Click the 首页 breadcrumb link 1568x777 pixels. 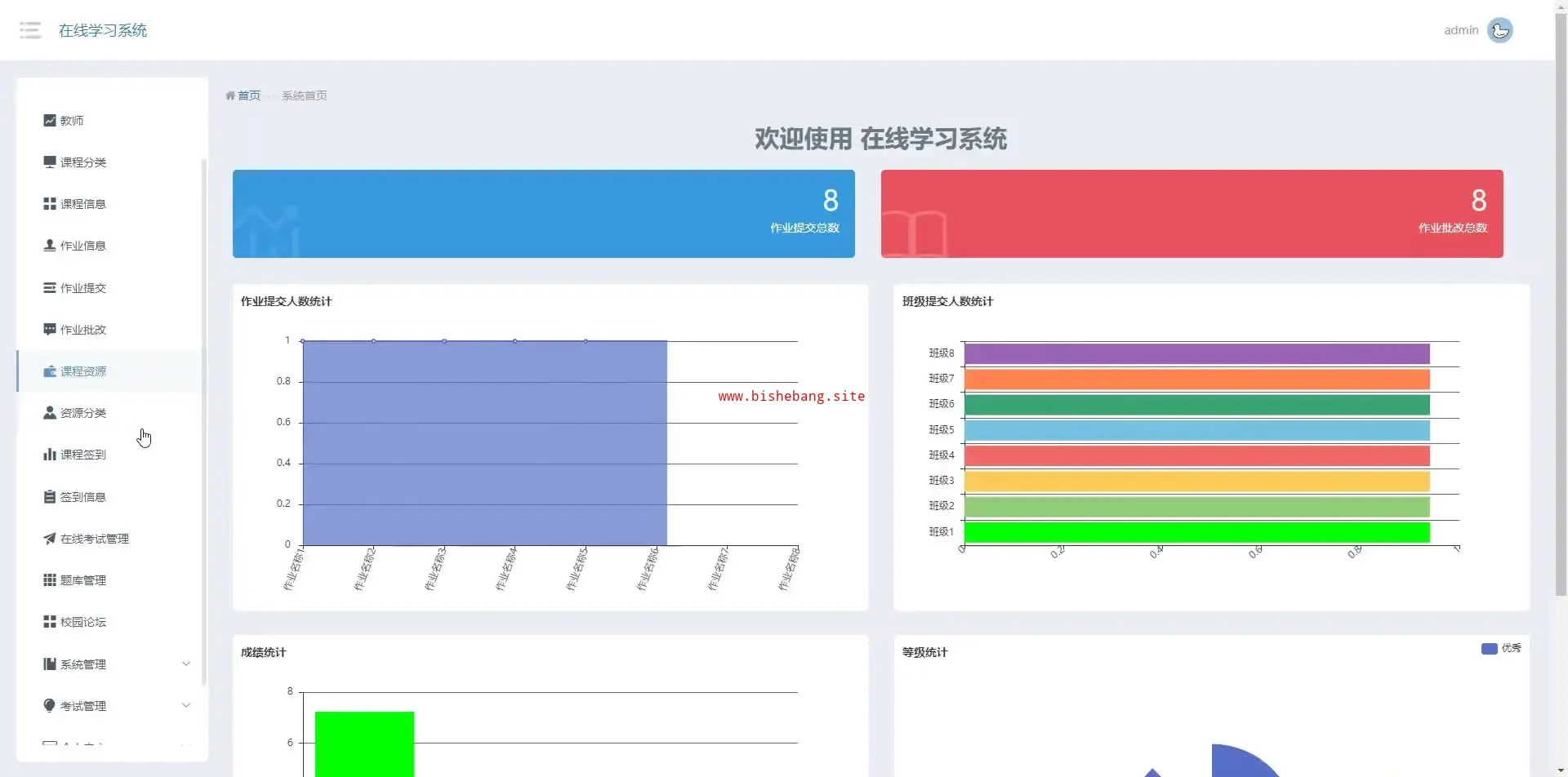(249, 95)
